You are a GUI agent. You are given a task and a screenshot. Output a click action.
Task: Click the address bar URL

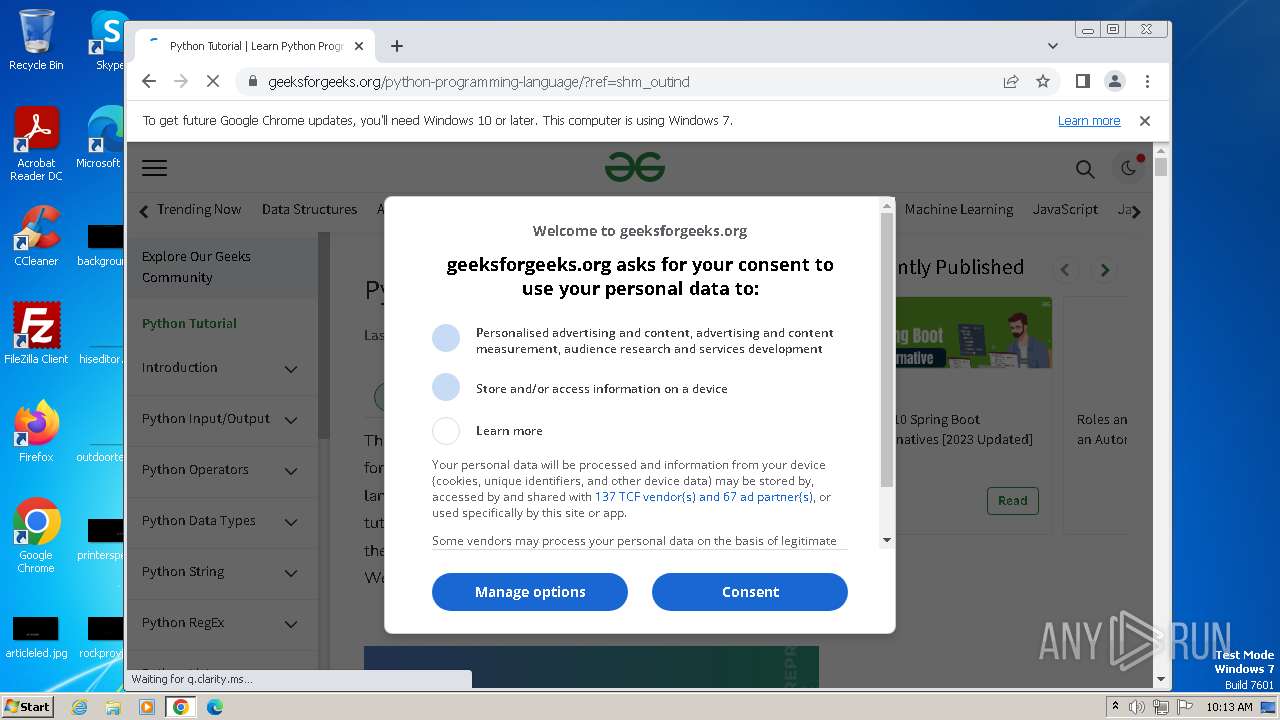click(478, 82)
